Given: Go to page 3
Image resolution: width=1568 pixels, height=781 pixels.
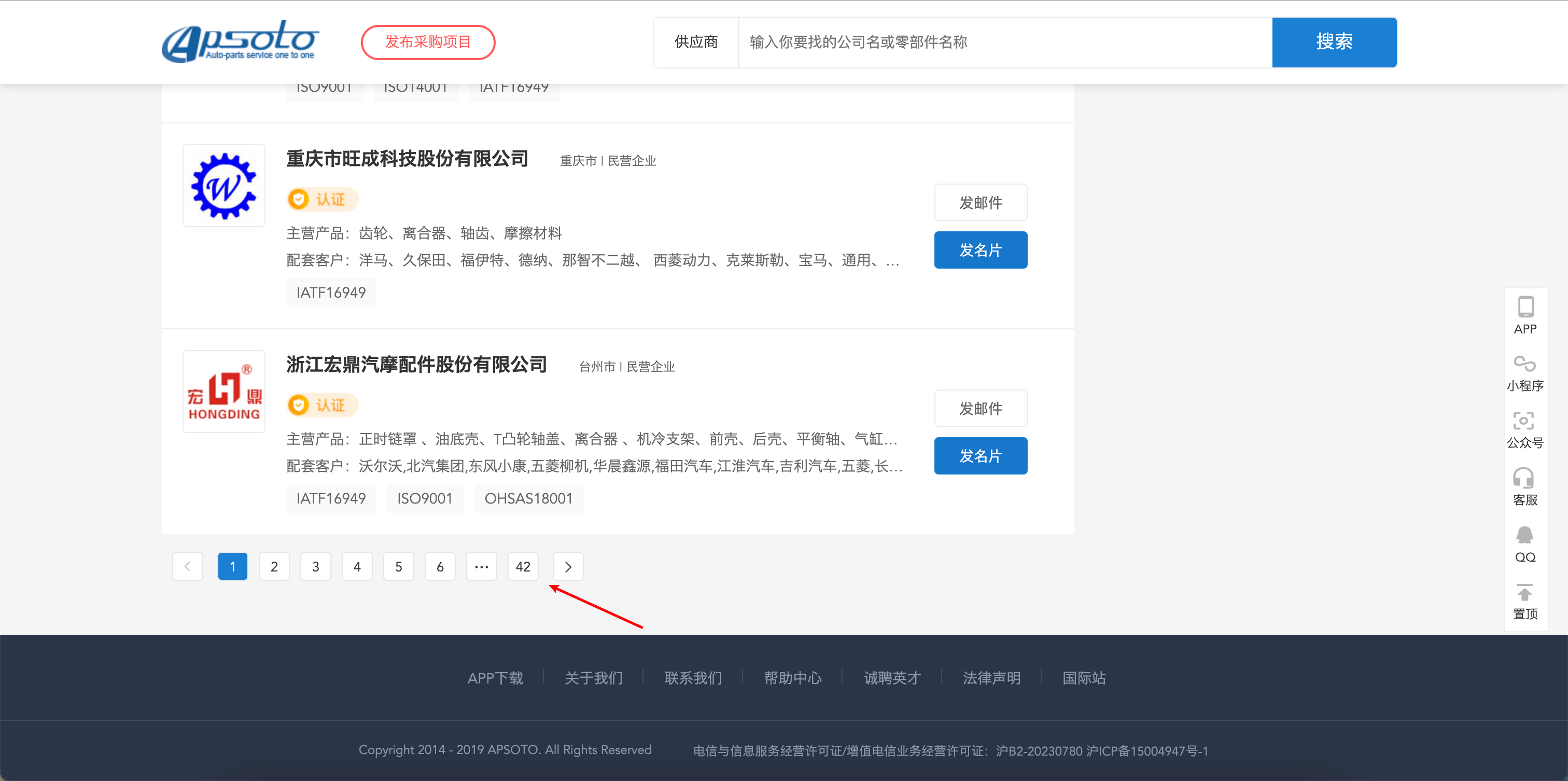Looking at the screenshot, I should click(x=315, y=566).
